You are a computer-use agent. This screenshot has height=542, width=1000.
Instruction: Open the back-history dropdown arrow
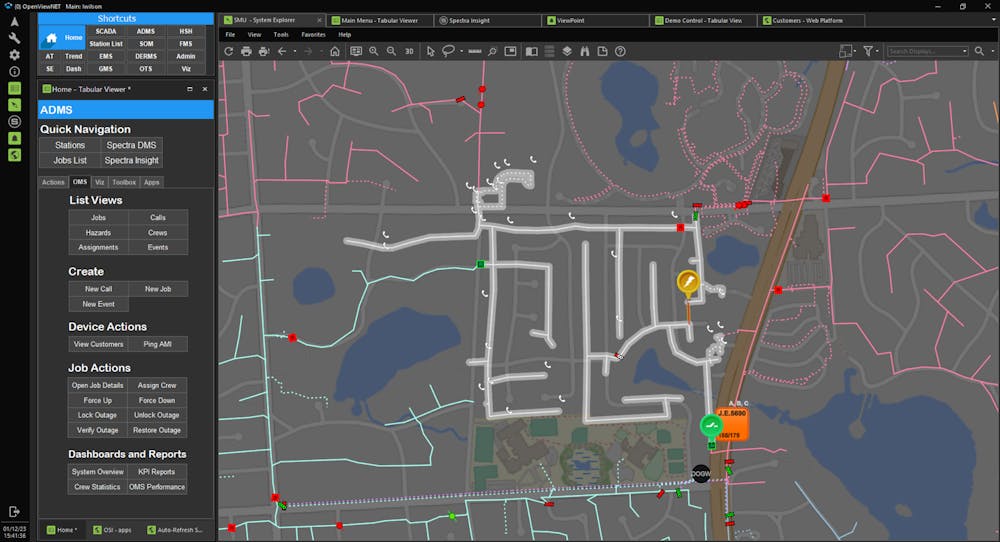point(295,52)
